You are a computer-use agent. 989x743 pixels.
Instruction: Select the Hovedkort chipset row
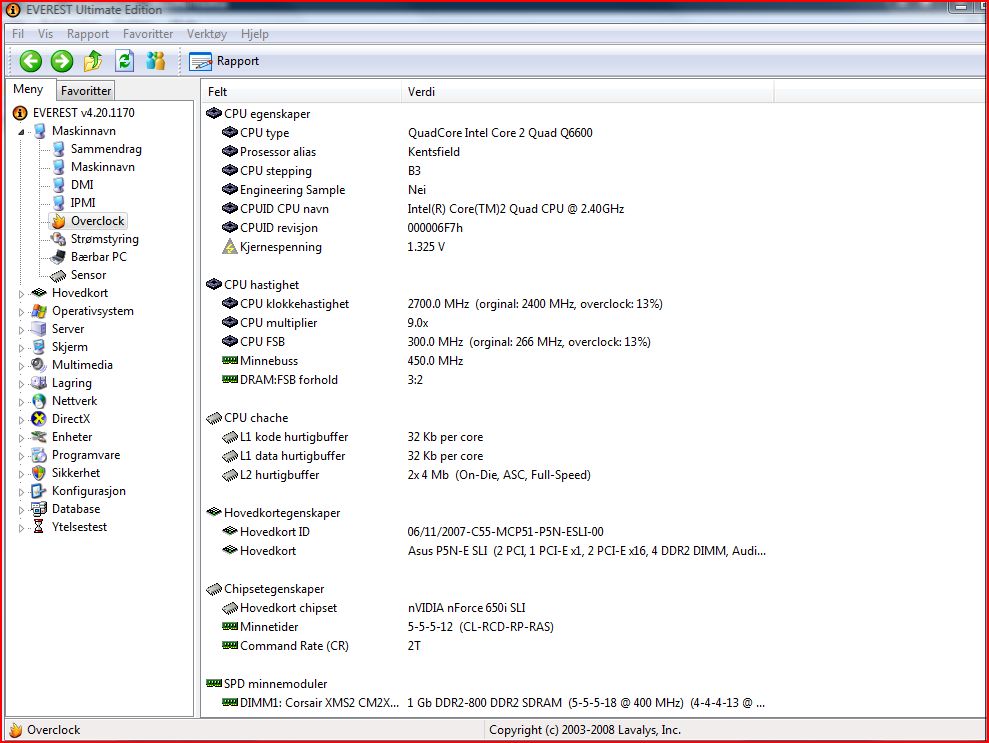click(486, 608)
